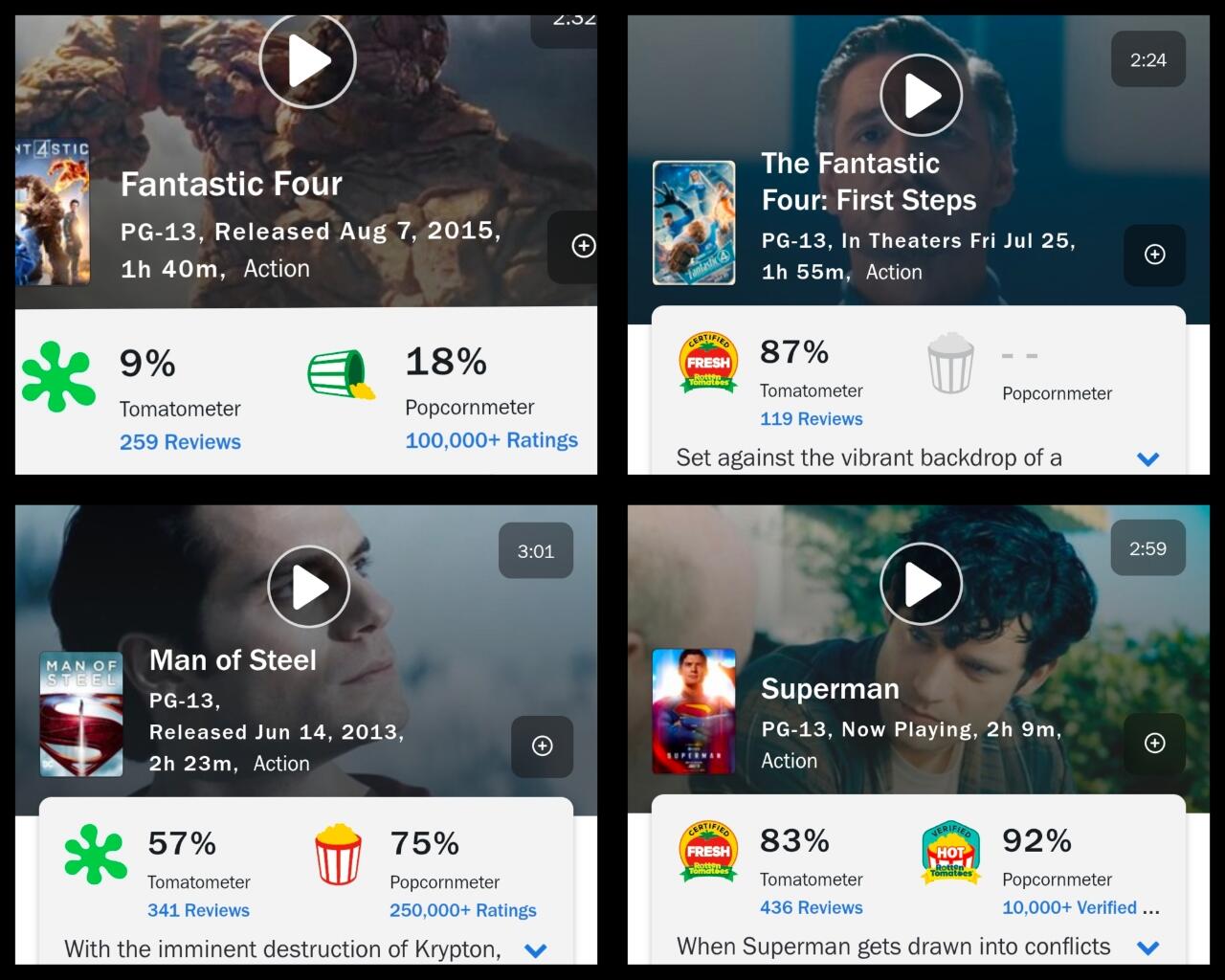This screenshot has height=980, width=1225.
Task: Add First Steps to watchlist
Action: coord(1154,255)
